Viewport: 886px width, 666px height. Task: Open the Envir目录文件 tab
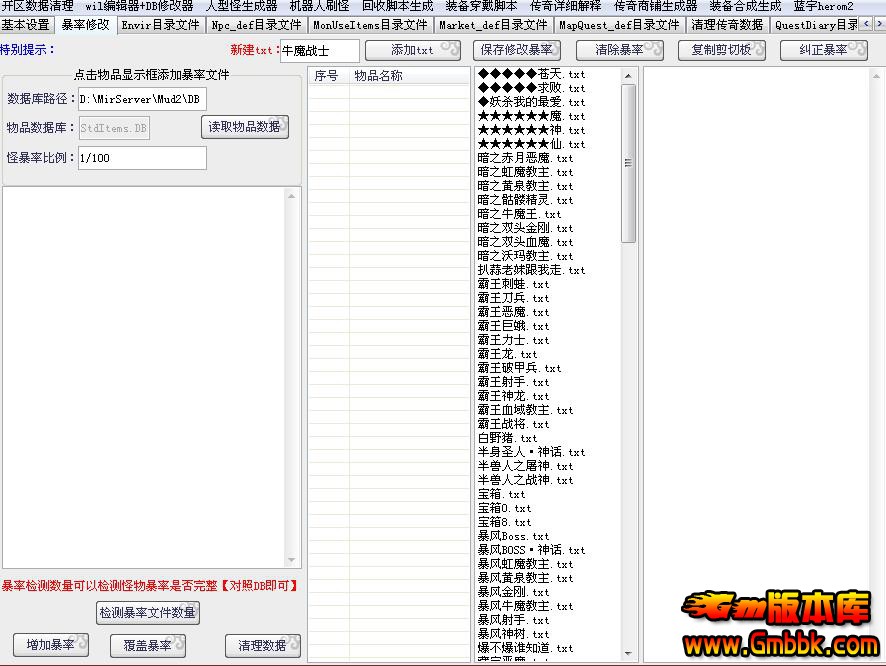pos(160,25)
